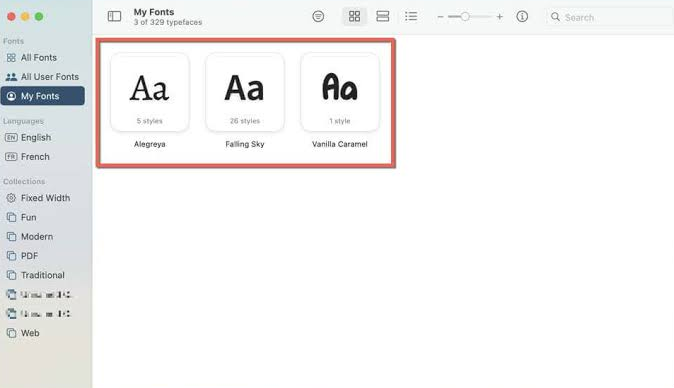Click the EN language badge icon
Viewport: 674px width, 388px height.
11,137
